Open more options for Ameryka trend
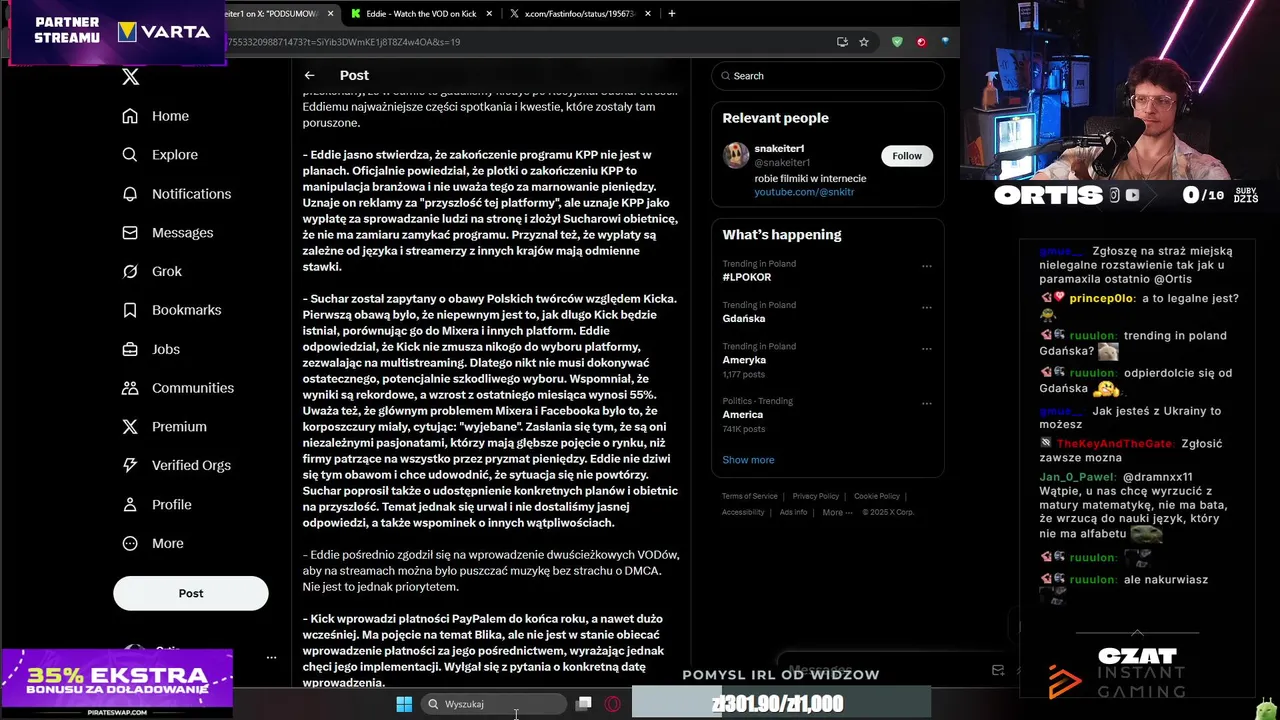Viewport: 1280px width, 720px height. coord(926,349)
